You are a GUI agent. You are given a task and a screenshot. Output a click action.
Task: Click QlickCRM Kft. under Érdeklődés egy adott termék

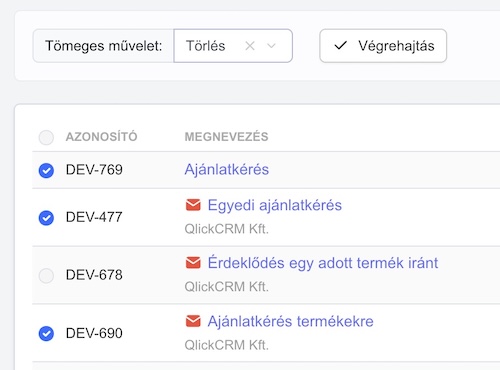[x=227, y=287]
